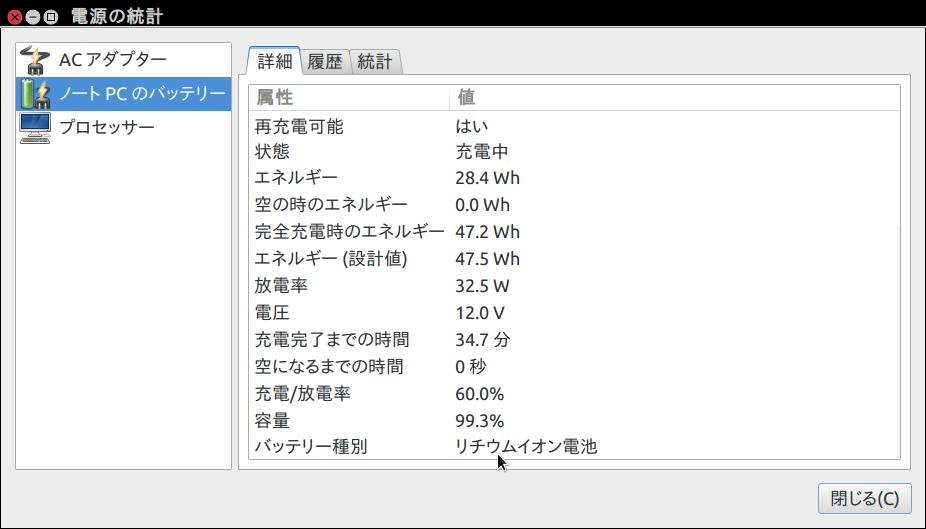926x529 pixels.
Task: Select the 容量 row label
Action: pyautogui.click(x=272, y=421)
